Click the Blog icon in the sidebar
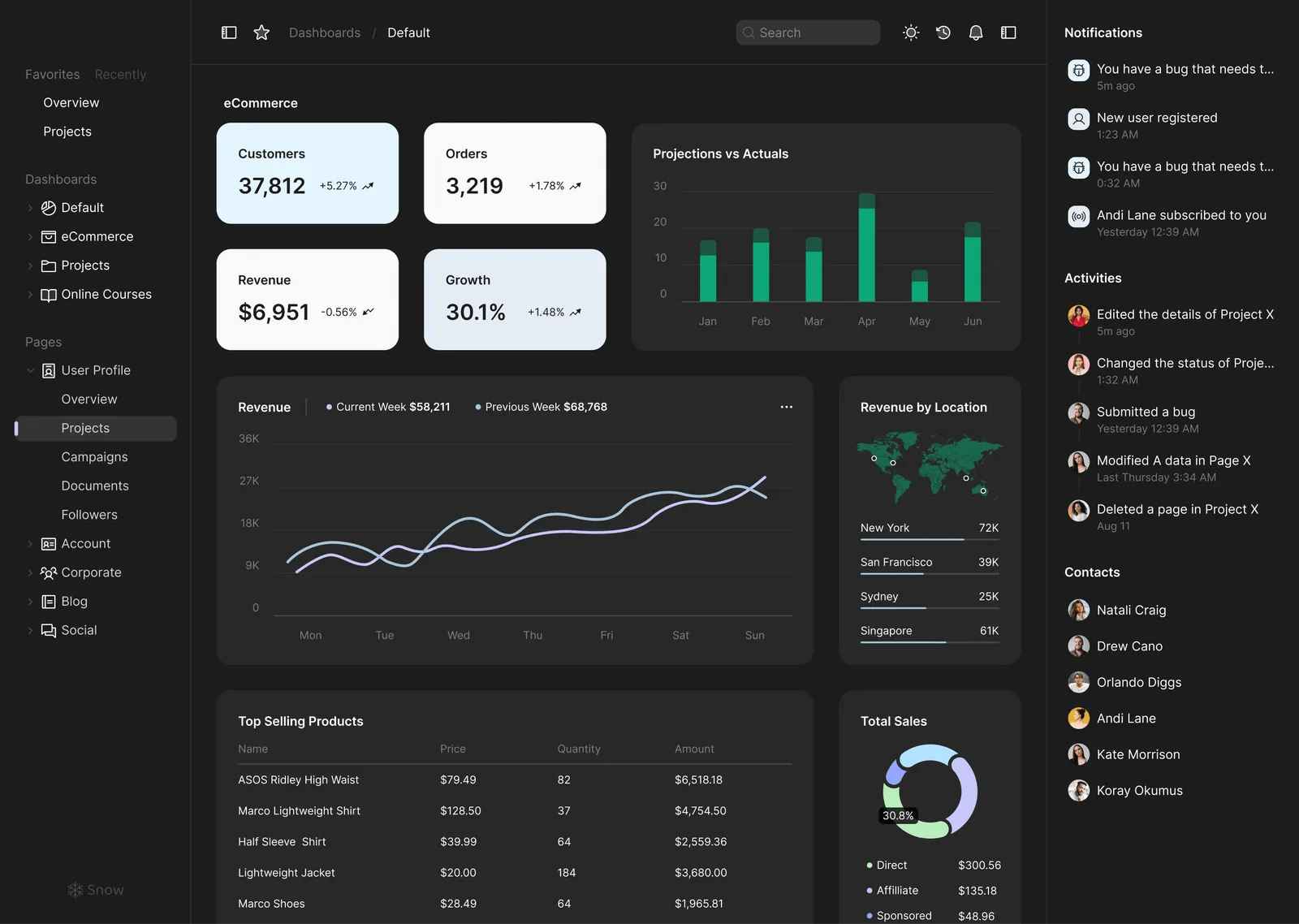The image size is (1299, 924). 47,601
